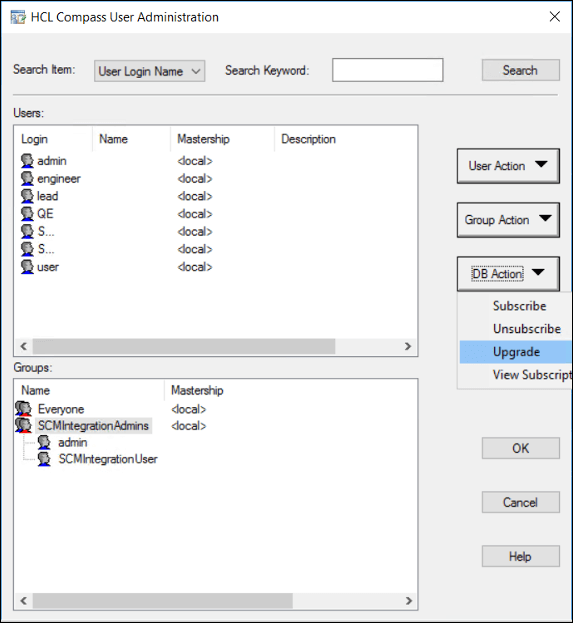Click the <local> mastership of Everyone group
The height and width of the screenshot is (623, 573).
pos(188,409)
